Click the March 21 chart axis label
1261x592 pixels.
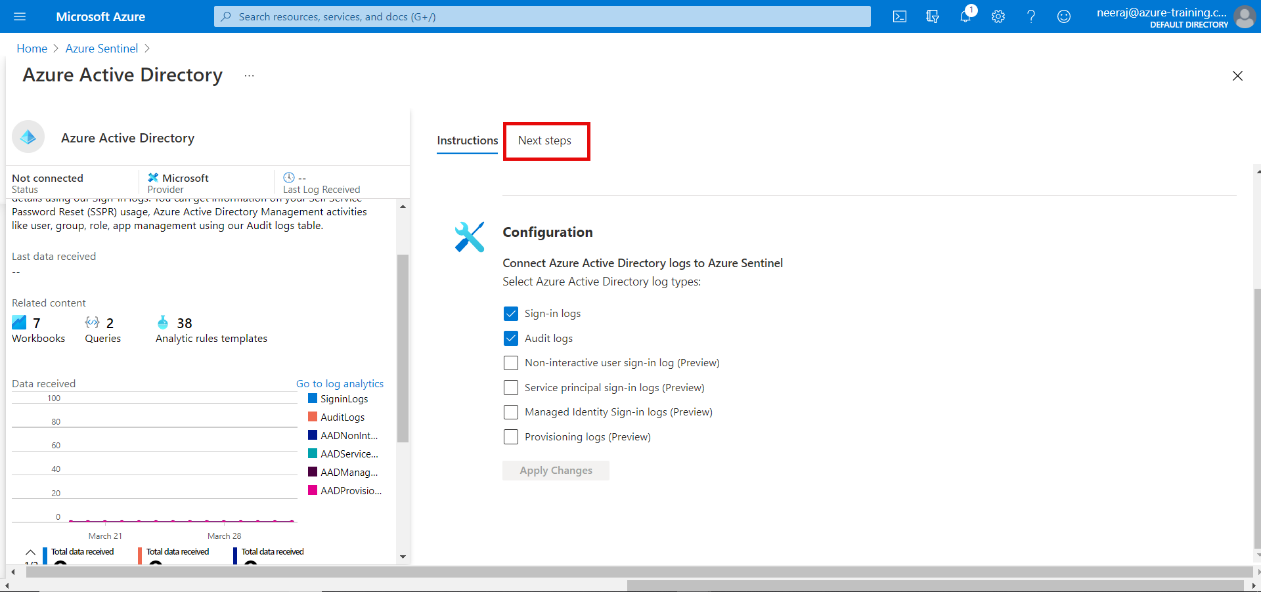click(107, 536)
